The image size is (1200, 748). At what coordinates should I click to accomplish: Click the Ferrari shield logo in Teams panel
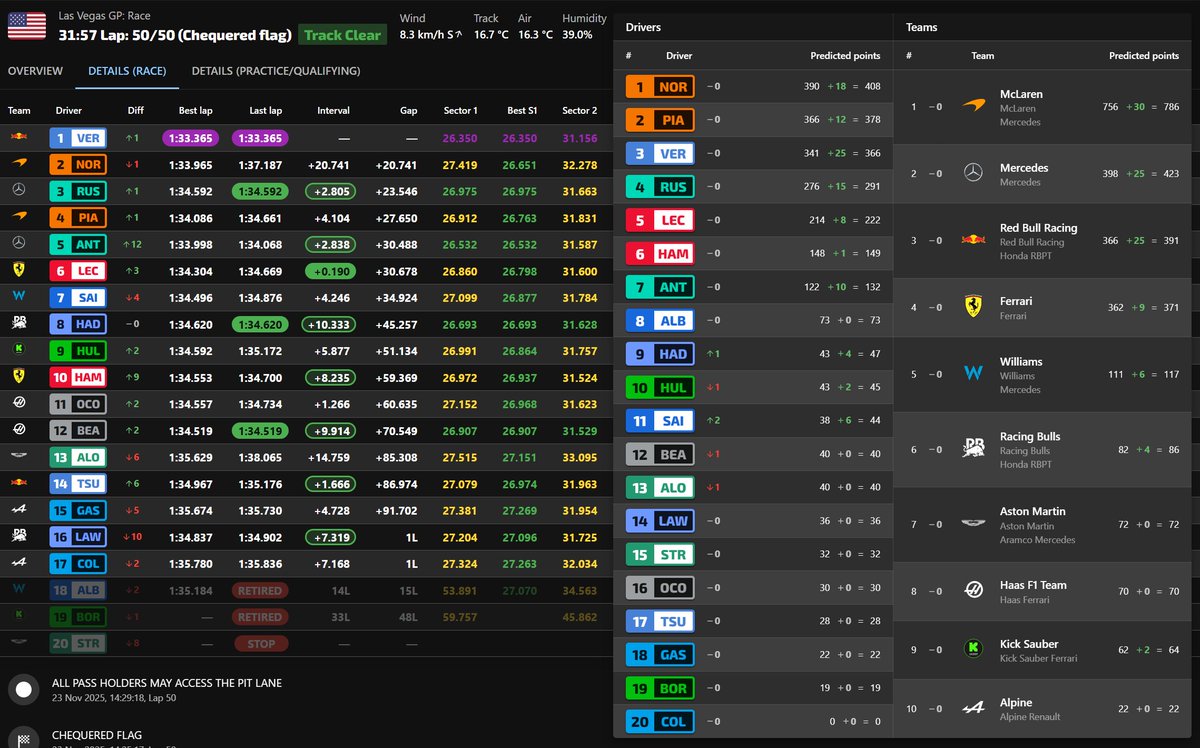click(x=973, y=307)
